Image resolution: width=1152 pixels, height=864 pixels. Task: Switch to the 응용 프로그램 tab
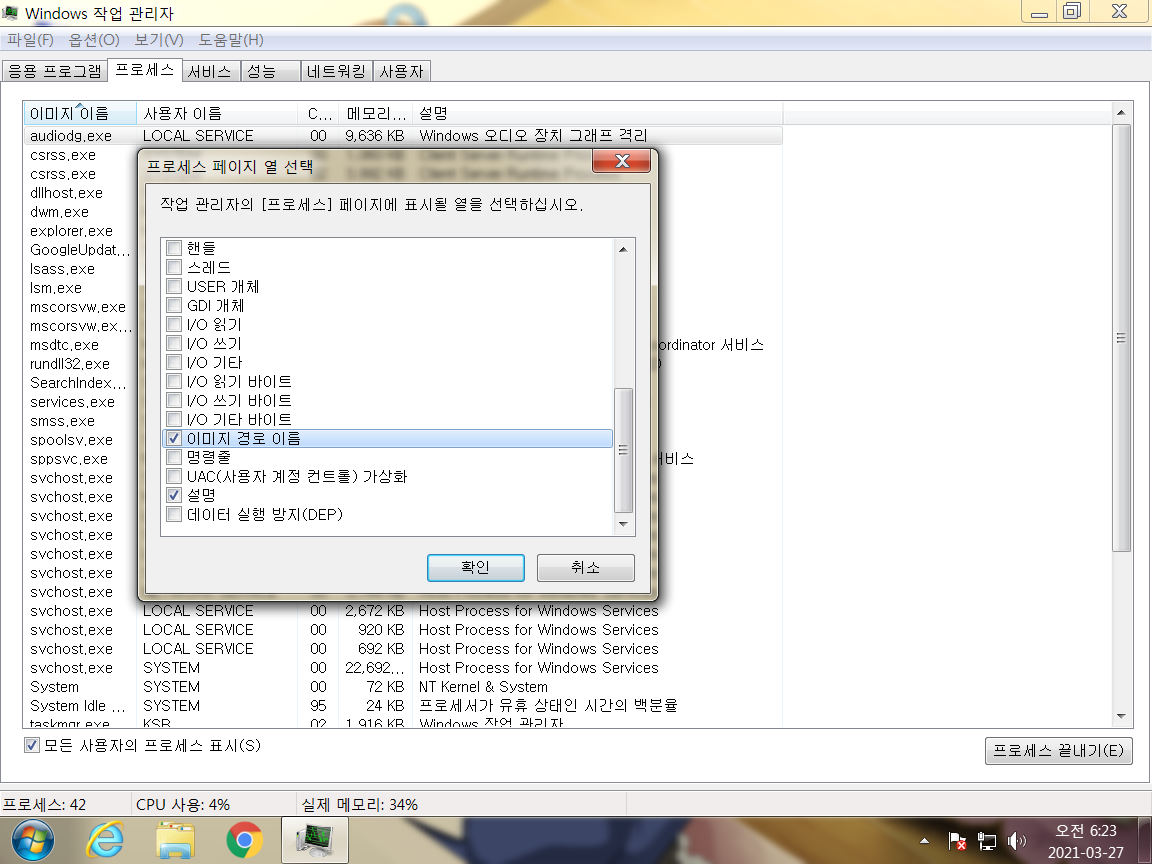(x=55, y=71)
